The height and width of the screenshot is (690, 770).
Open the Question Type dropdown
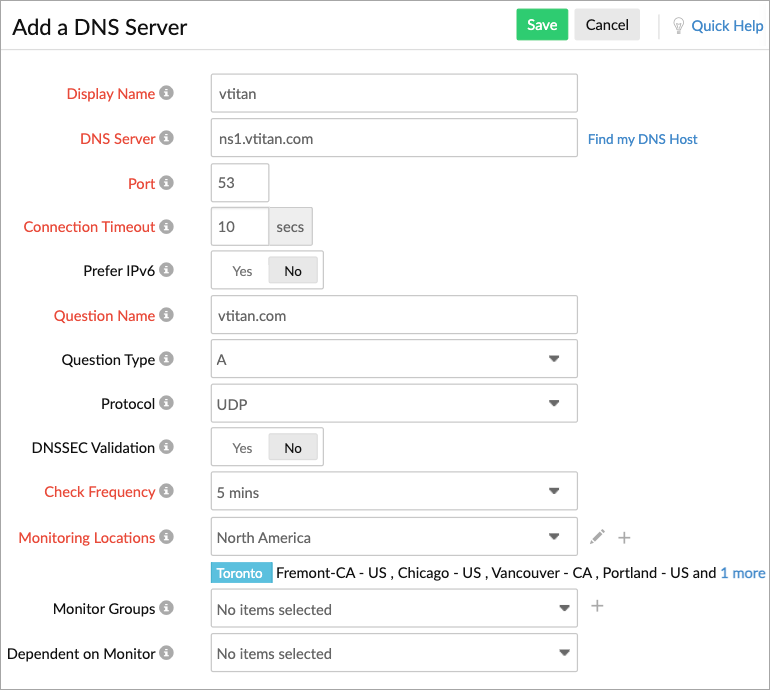394,359
